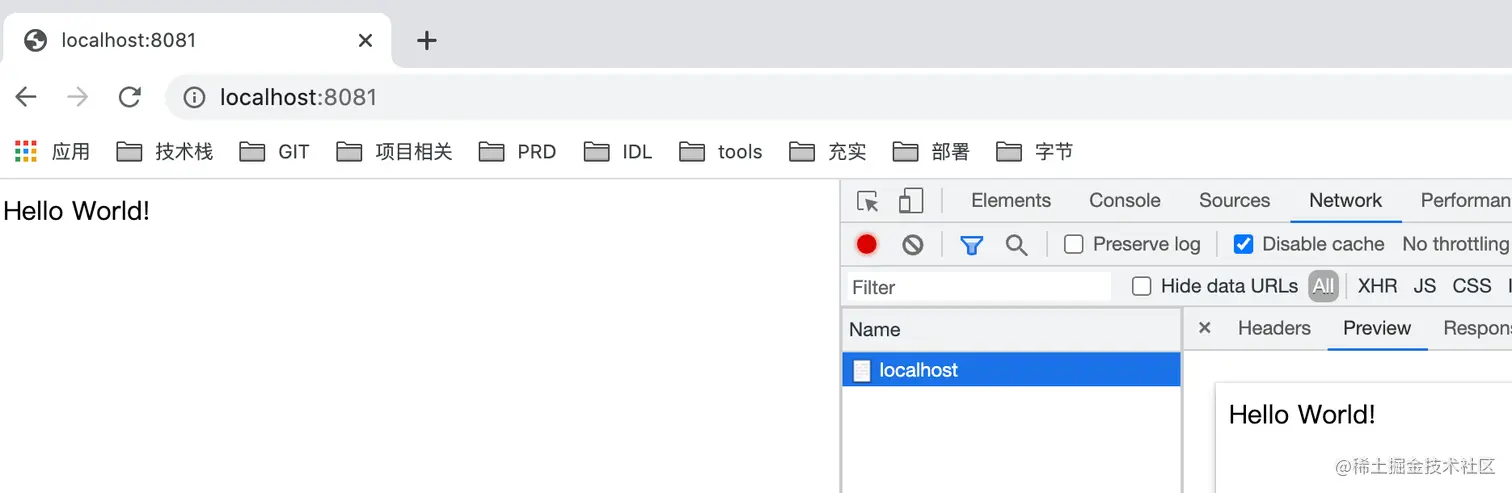The width and height of the screenshot is (1512, 493).
Task: Open the IDL bookmark folder
Action: [x=618, y=151]
